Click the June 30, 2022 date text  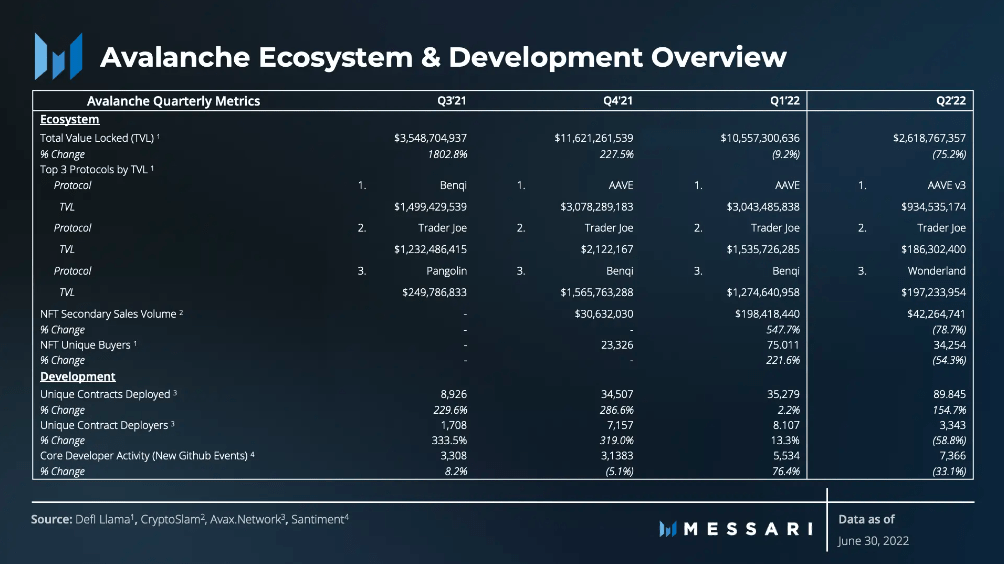click(873, 540)
